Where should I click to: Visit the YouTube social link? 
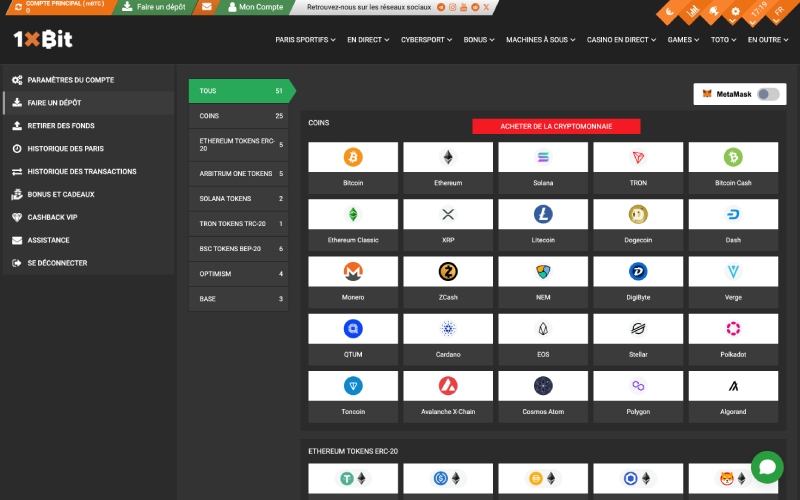(x=463, y=7)
